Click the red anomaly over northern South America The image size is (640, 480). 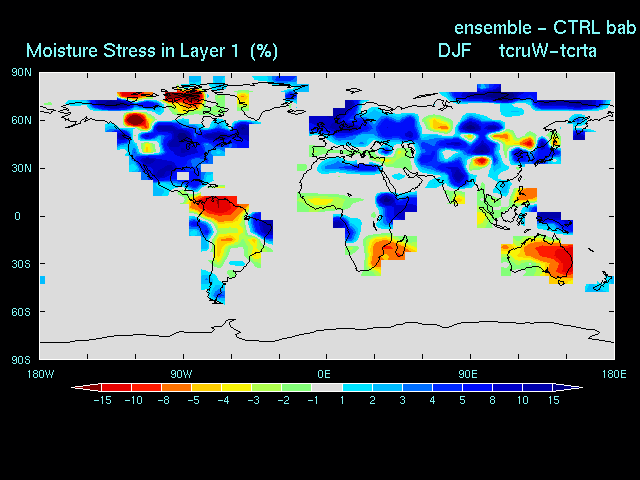pyautogui.click(x=218, y=208)
